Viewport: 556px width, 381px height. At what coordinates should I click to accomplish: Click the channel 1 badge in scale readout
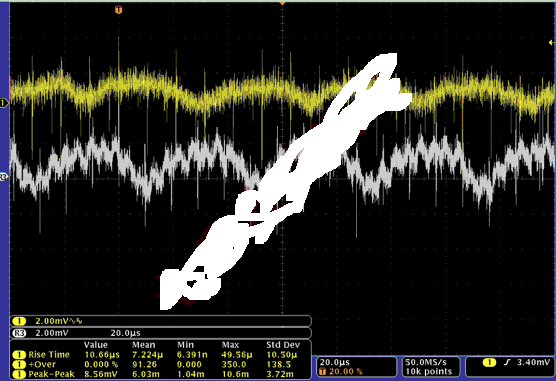(19, 321)
